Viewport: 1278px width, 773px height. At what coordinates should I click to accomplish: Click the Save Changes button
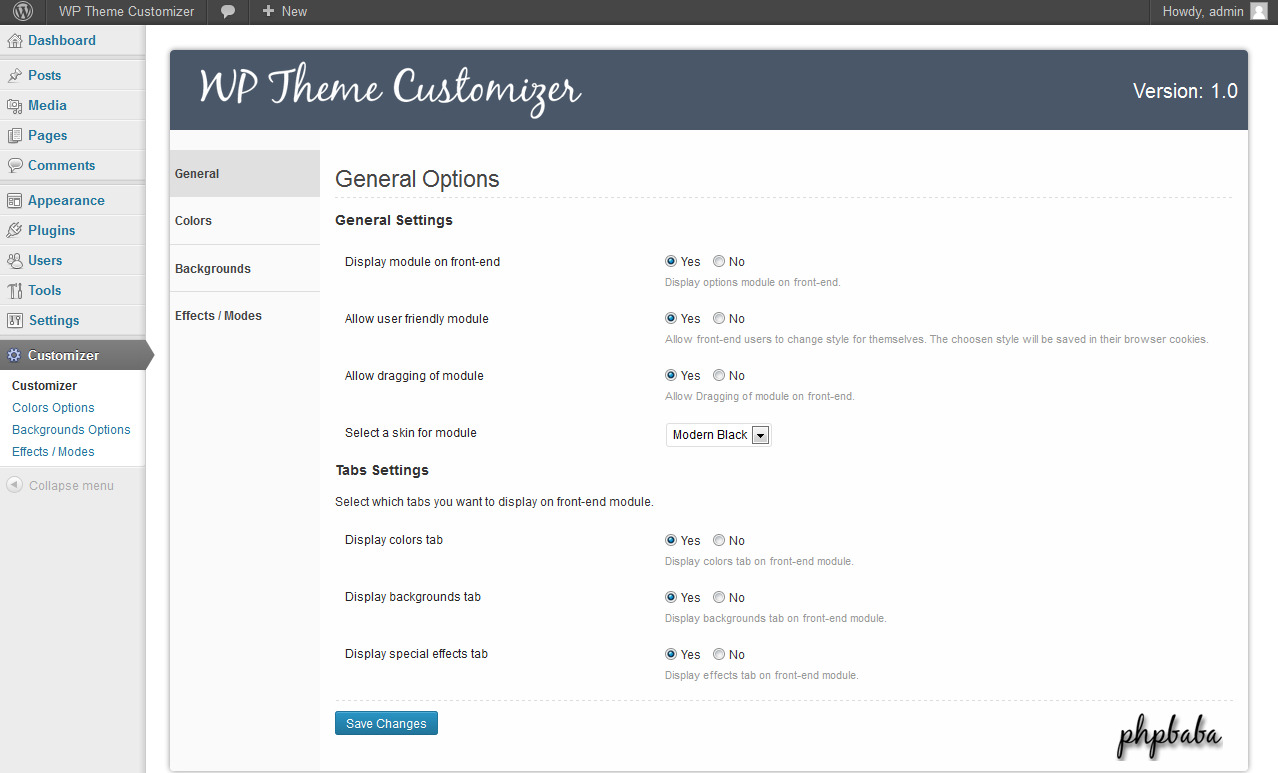[386, 723]
